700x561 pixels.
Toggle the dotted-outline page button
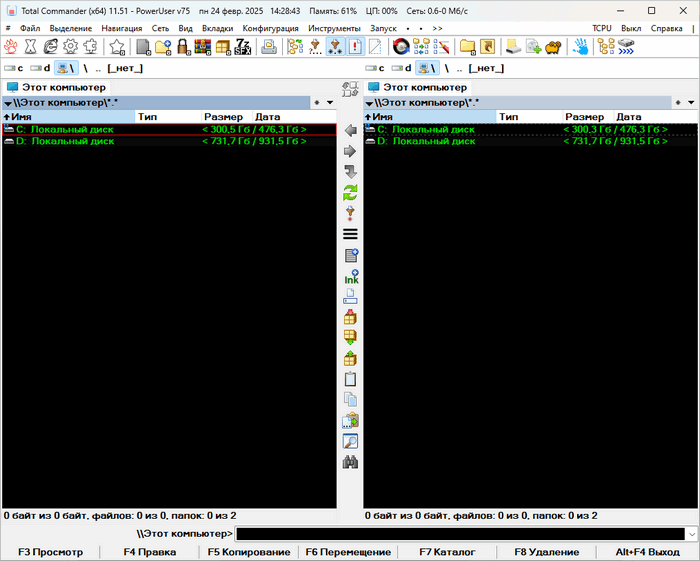click(x=375, y=46)
